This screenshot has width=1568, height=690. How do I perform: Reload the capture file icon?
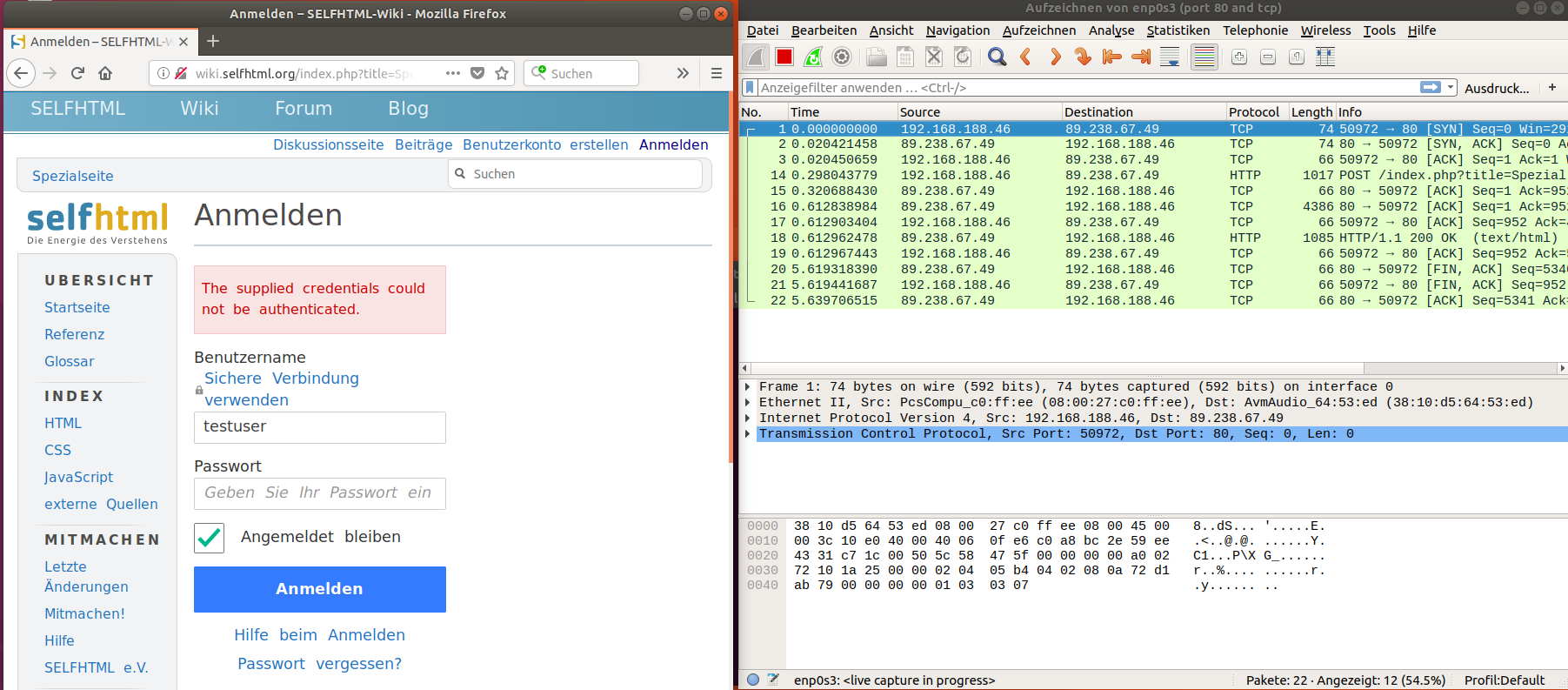click(963, 57)
